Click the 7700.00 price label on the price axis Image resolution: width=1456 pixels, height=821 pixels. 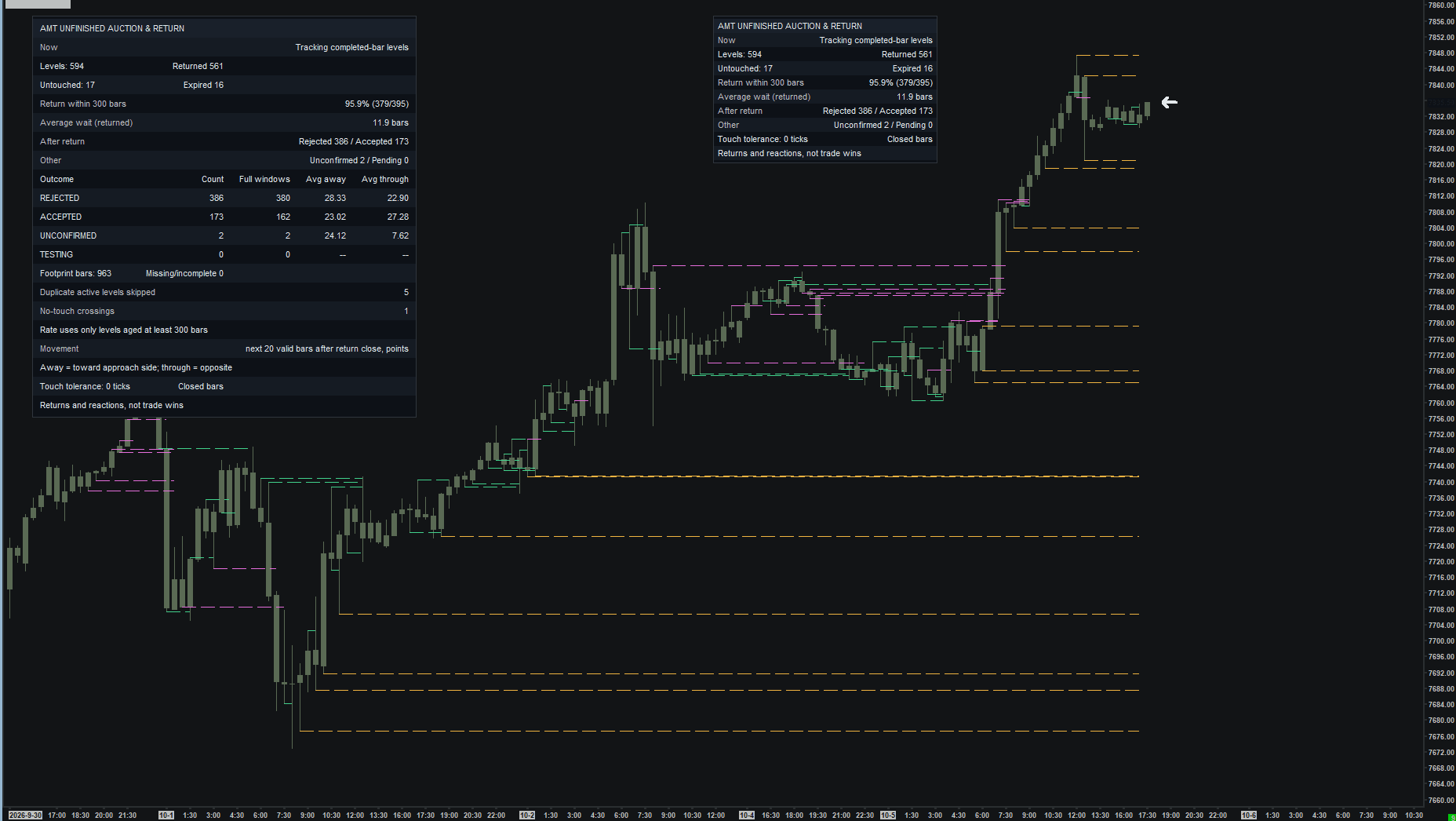tap(1441, 640)
